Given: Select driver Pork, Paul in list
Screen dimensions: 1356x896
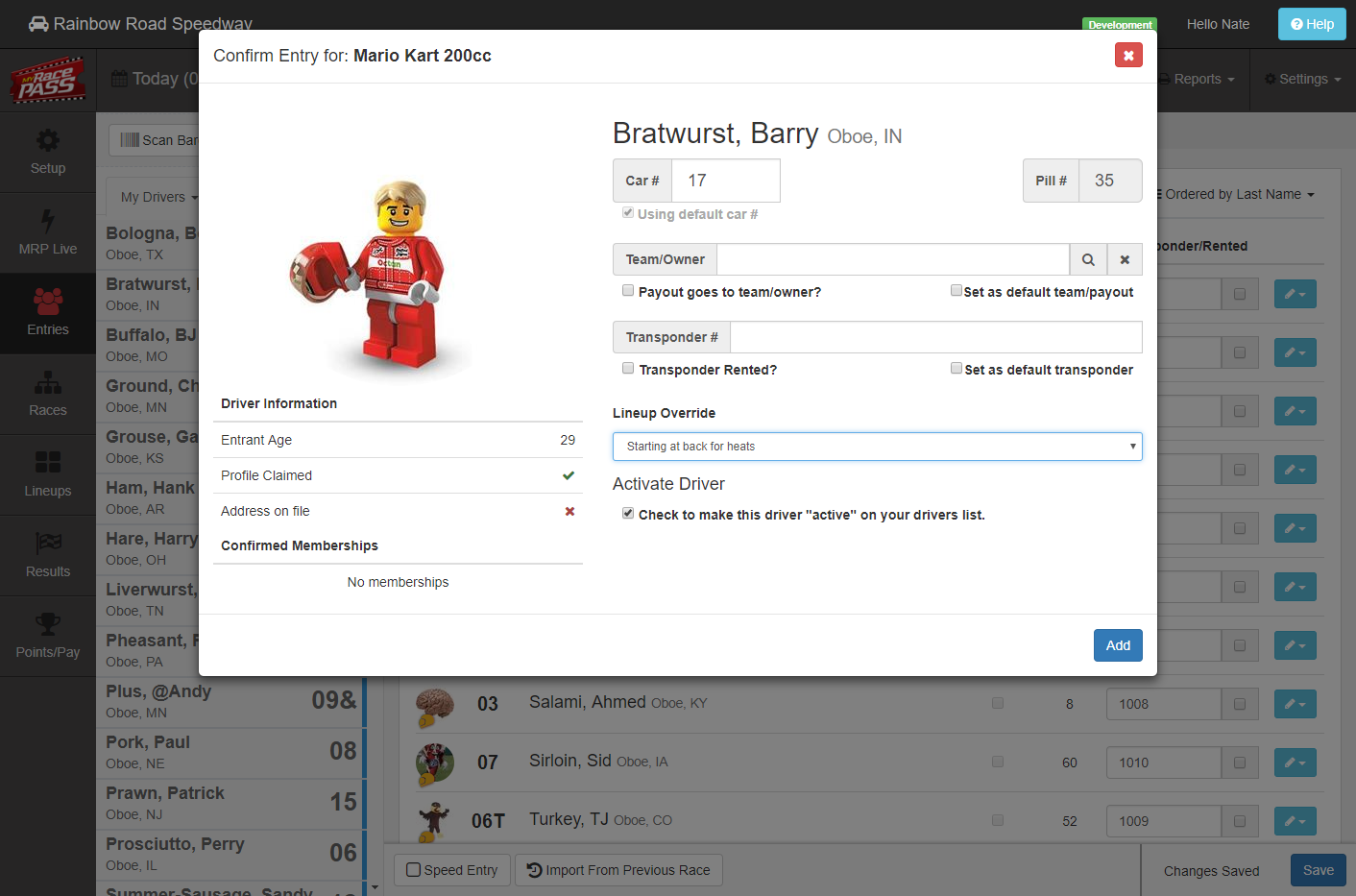Looking at the screenshot, I should click(231, 752).
